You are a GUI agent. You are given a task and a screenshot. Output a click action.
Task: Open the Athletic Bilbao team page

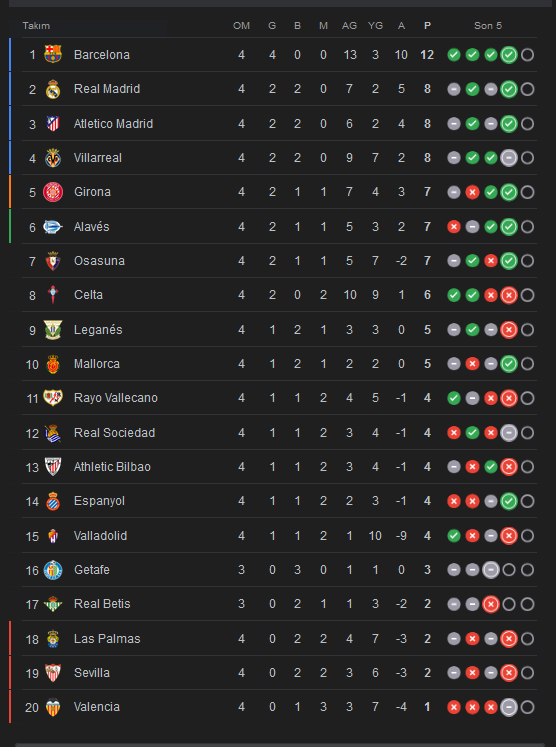(112, 467)
